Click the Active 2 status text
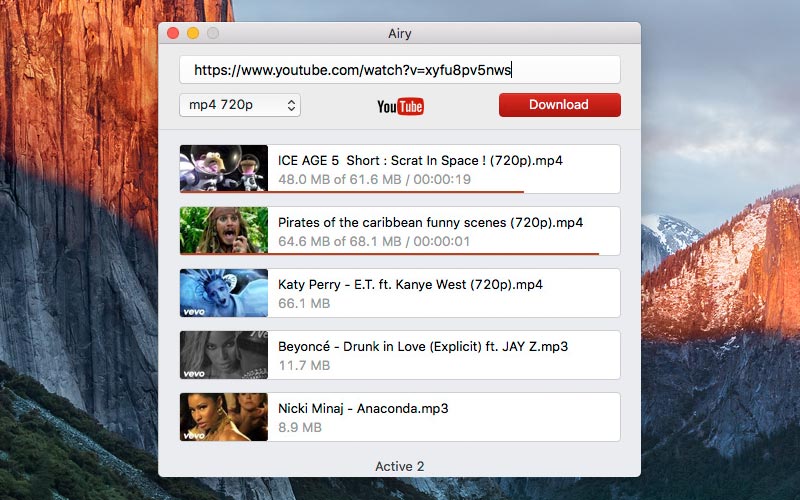Viewport: 800px width, 500px height. pos(399,466)
